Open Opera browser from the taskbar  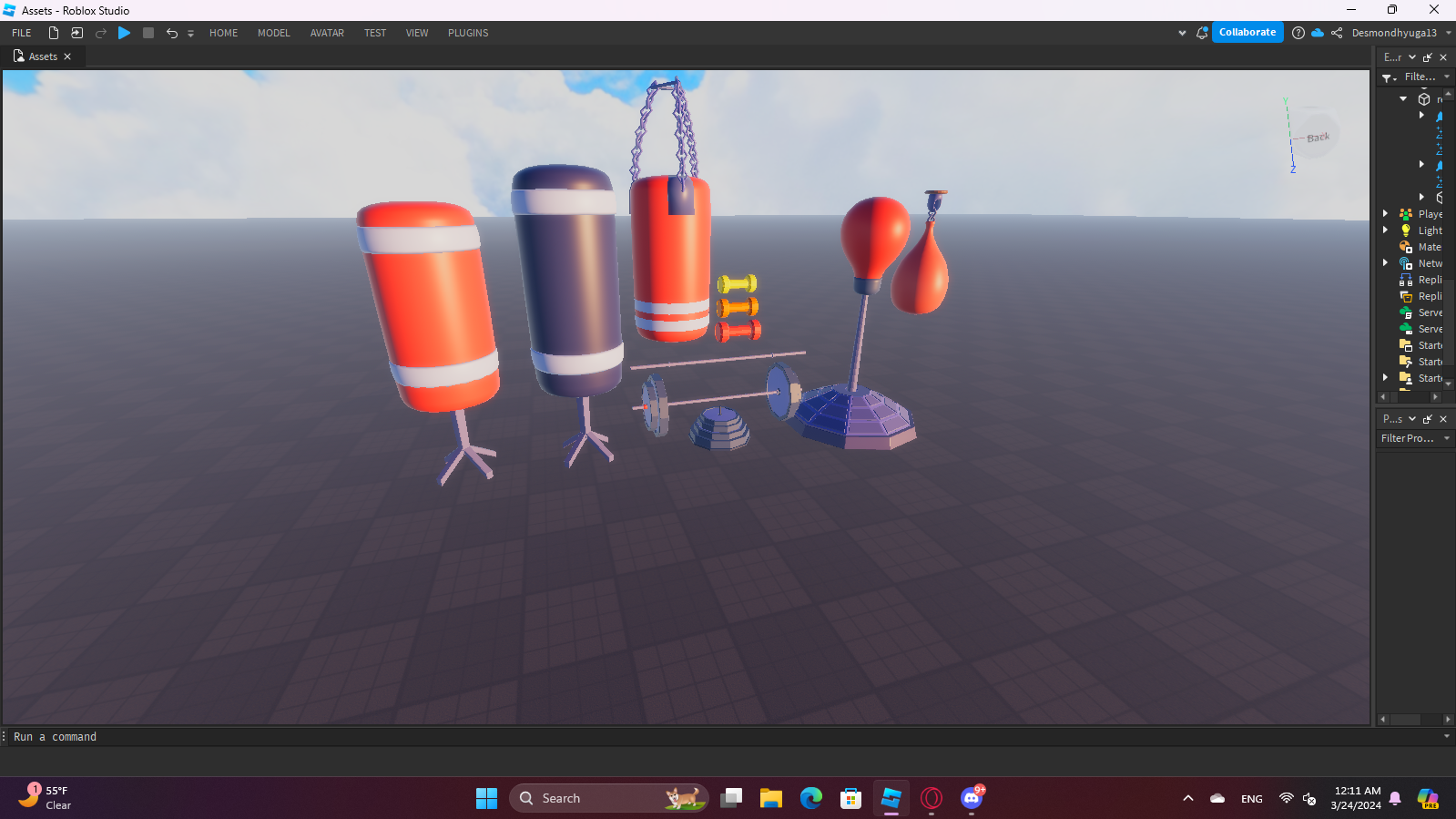tap(932, 798)
